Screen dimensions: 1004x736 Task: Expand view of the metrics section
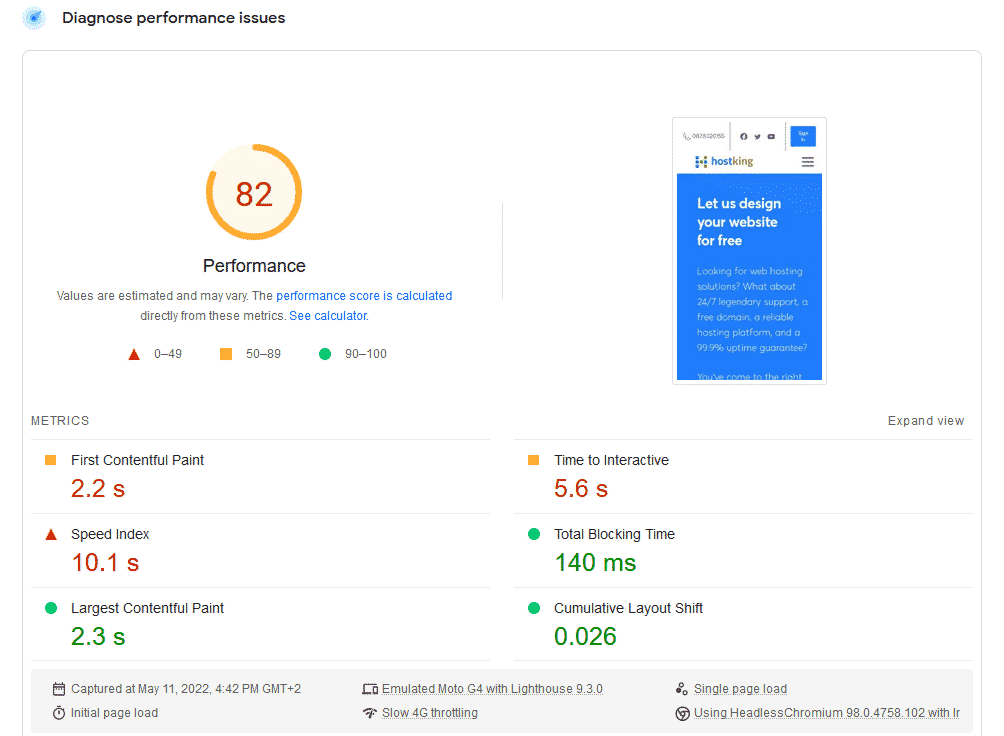(x=925, y=421)
